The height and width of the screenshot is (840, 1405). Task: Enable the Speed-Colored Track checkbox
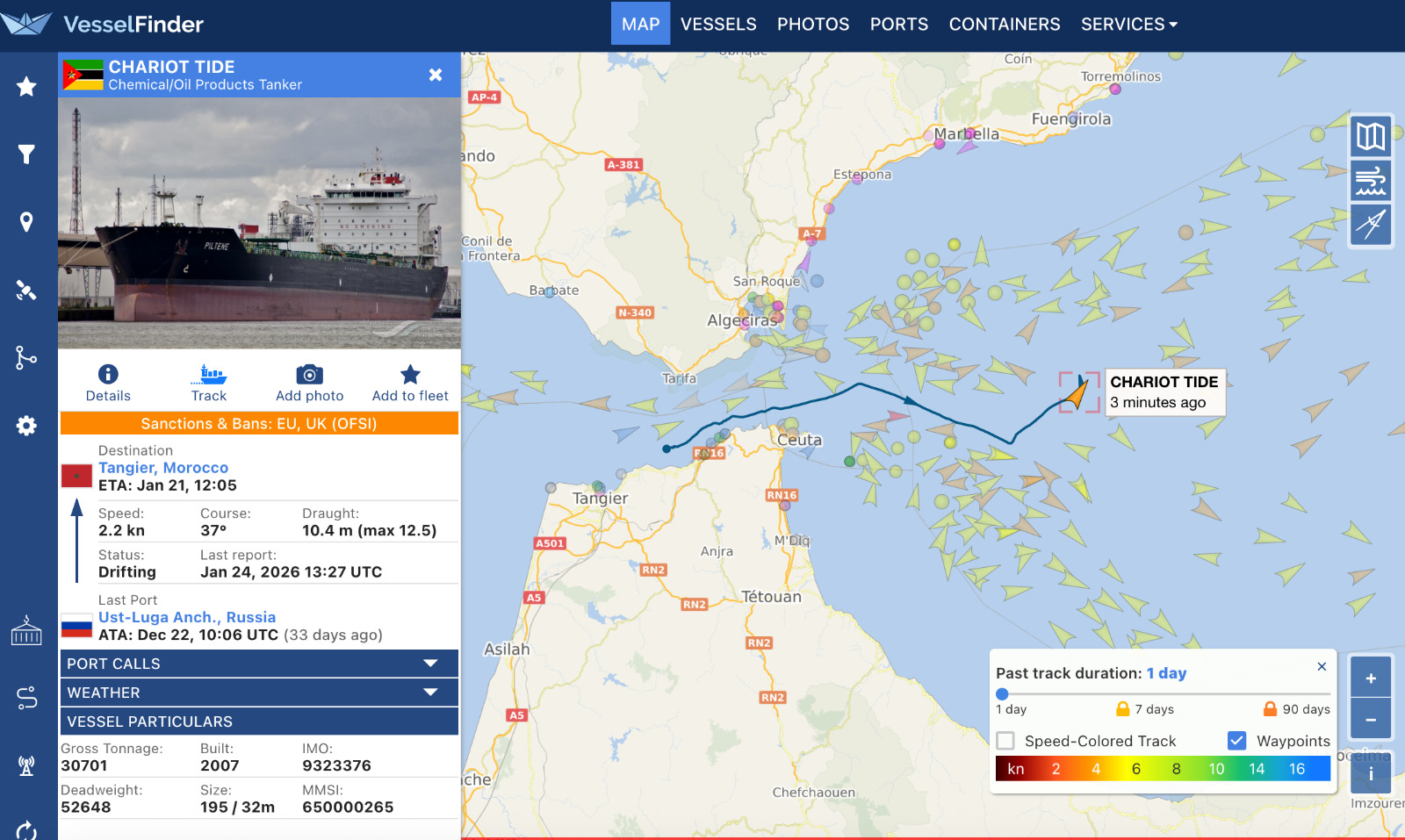pos(1005,741)
